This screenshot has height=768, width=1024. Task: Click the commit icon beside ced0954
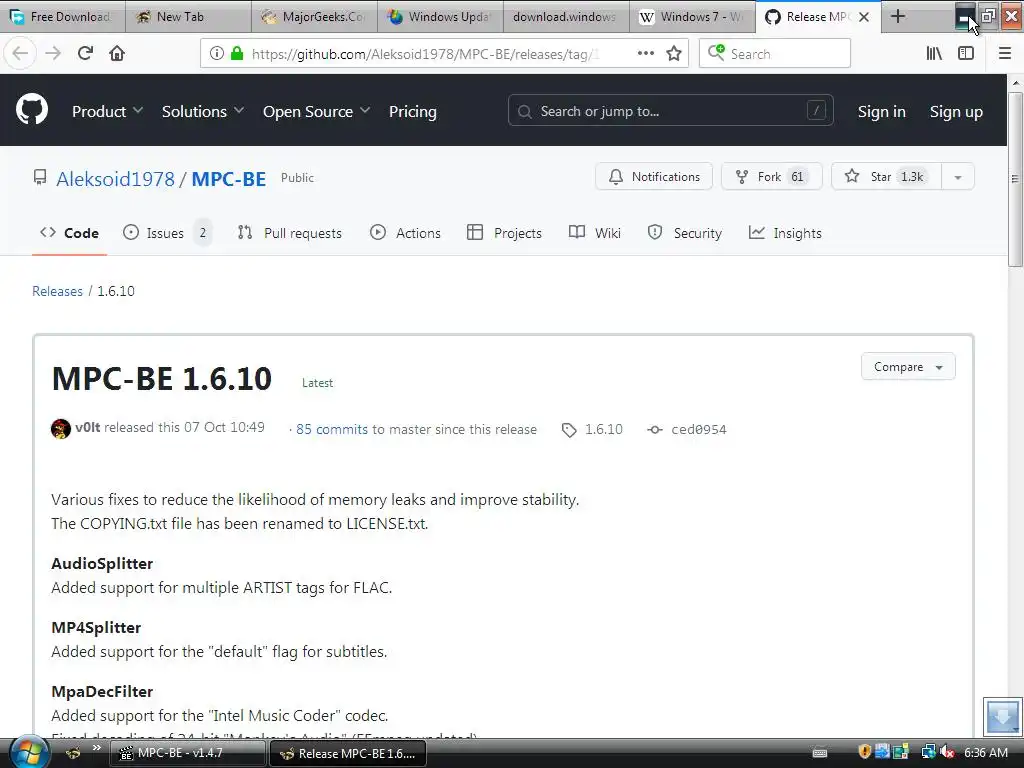click(654, 430)
